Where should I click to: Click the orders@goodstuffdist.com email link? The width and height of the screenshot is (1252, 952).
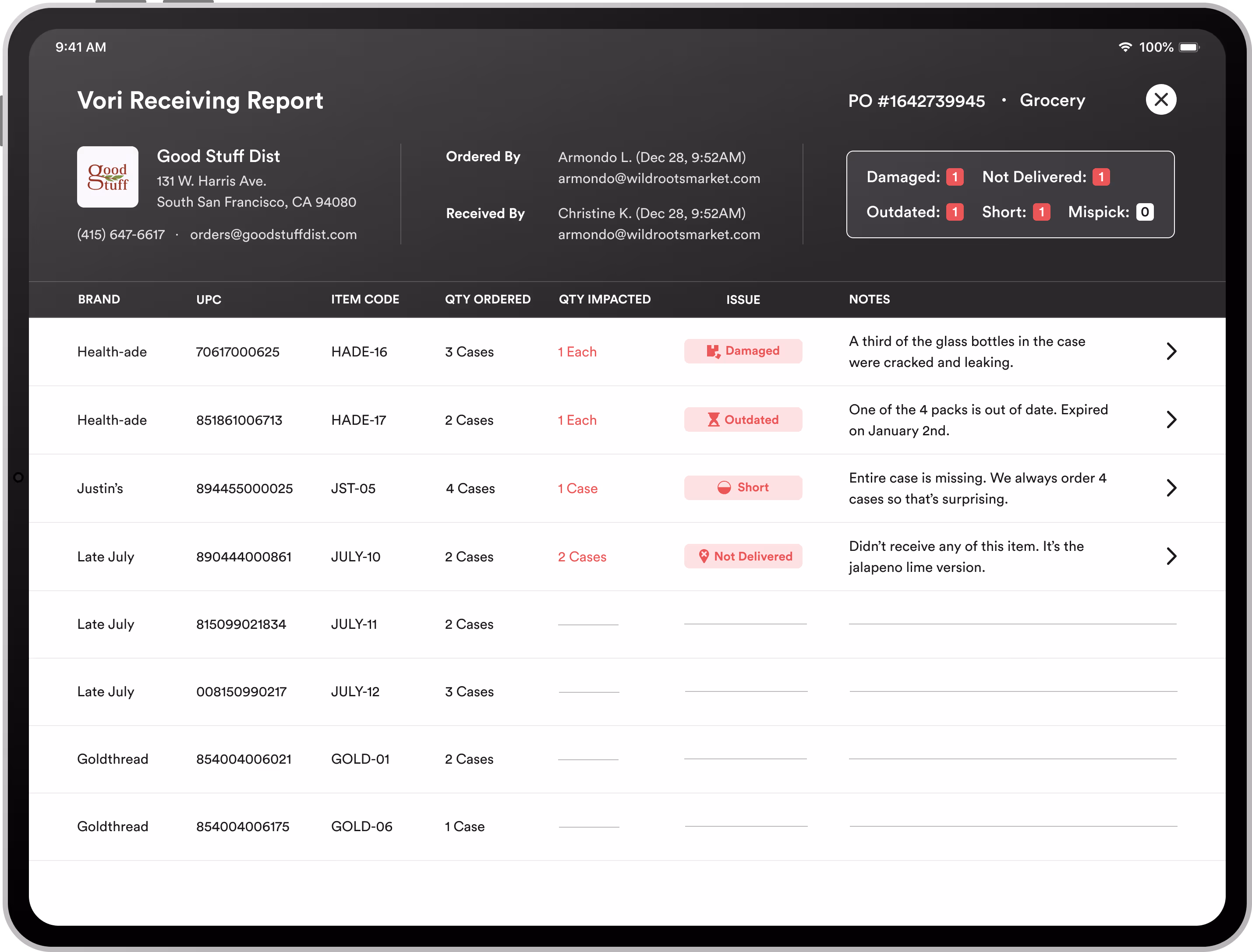click(273, 235)
